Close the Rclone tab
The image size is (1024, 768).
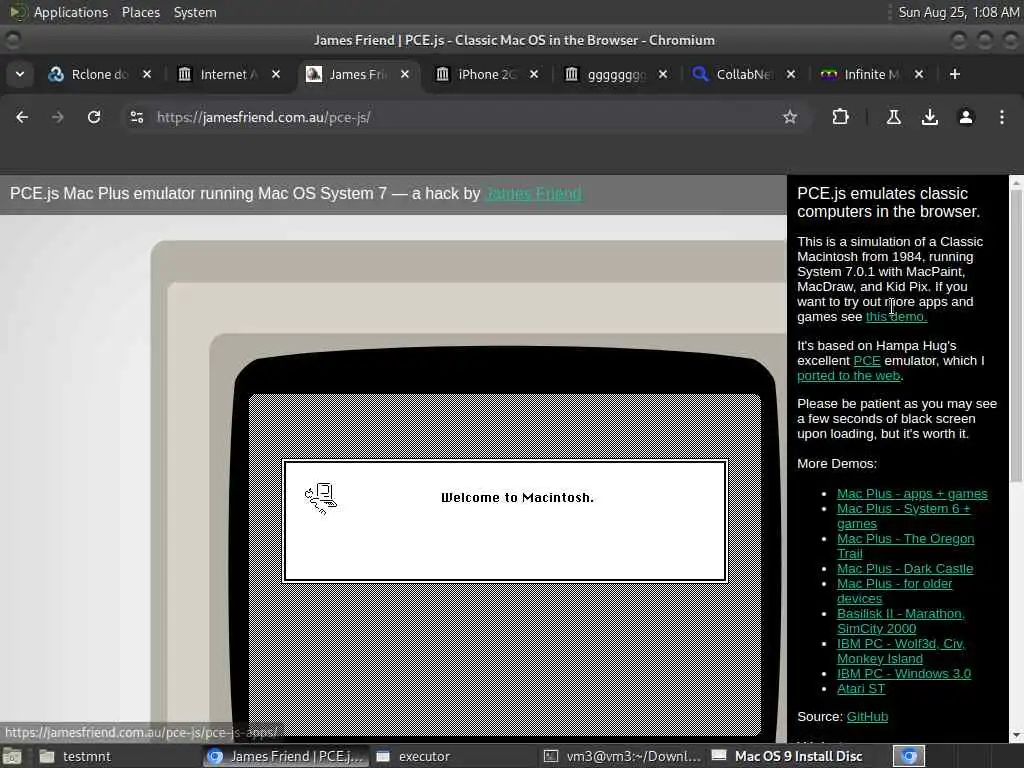click(x=147, y=74)
